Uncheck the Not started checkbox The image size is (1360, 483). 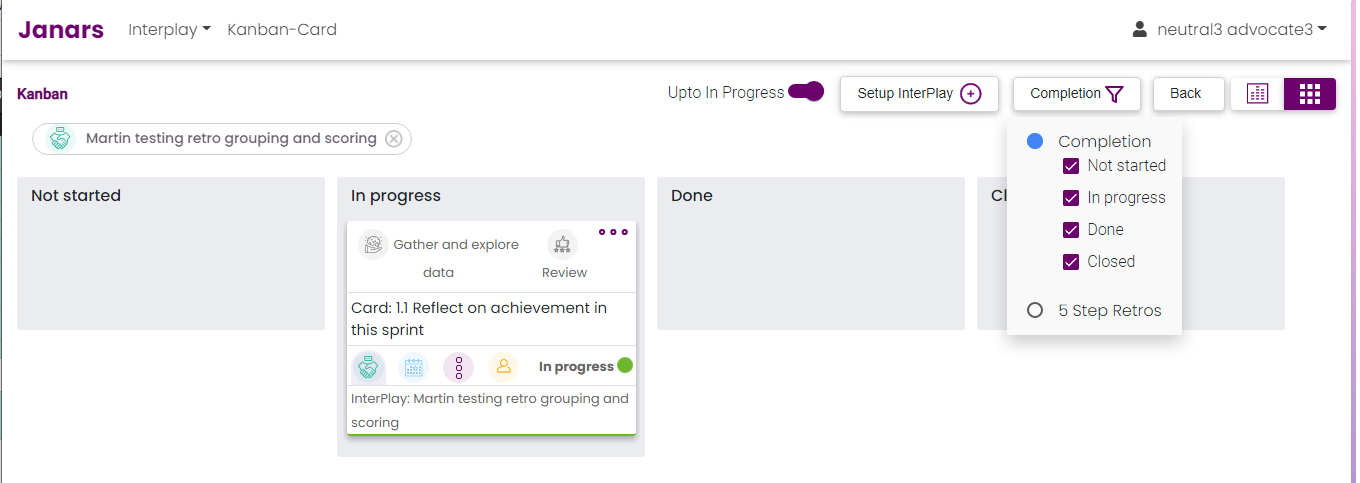[x=1071, y=166]
